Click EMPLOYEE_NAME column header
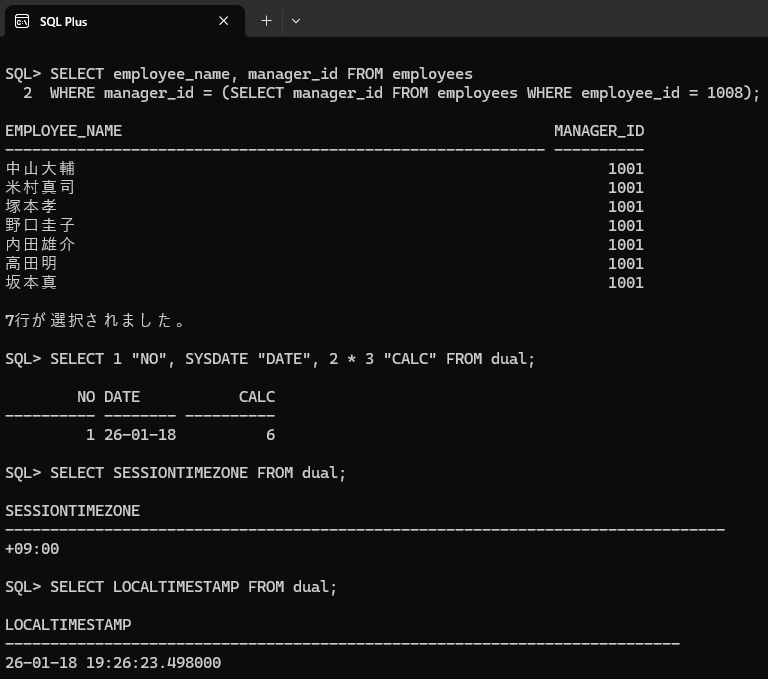Image resolution: width=768 pixels, height=679 pixels. pos(64,131)
